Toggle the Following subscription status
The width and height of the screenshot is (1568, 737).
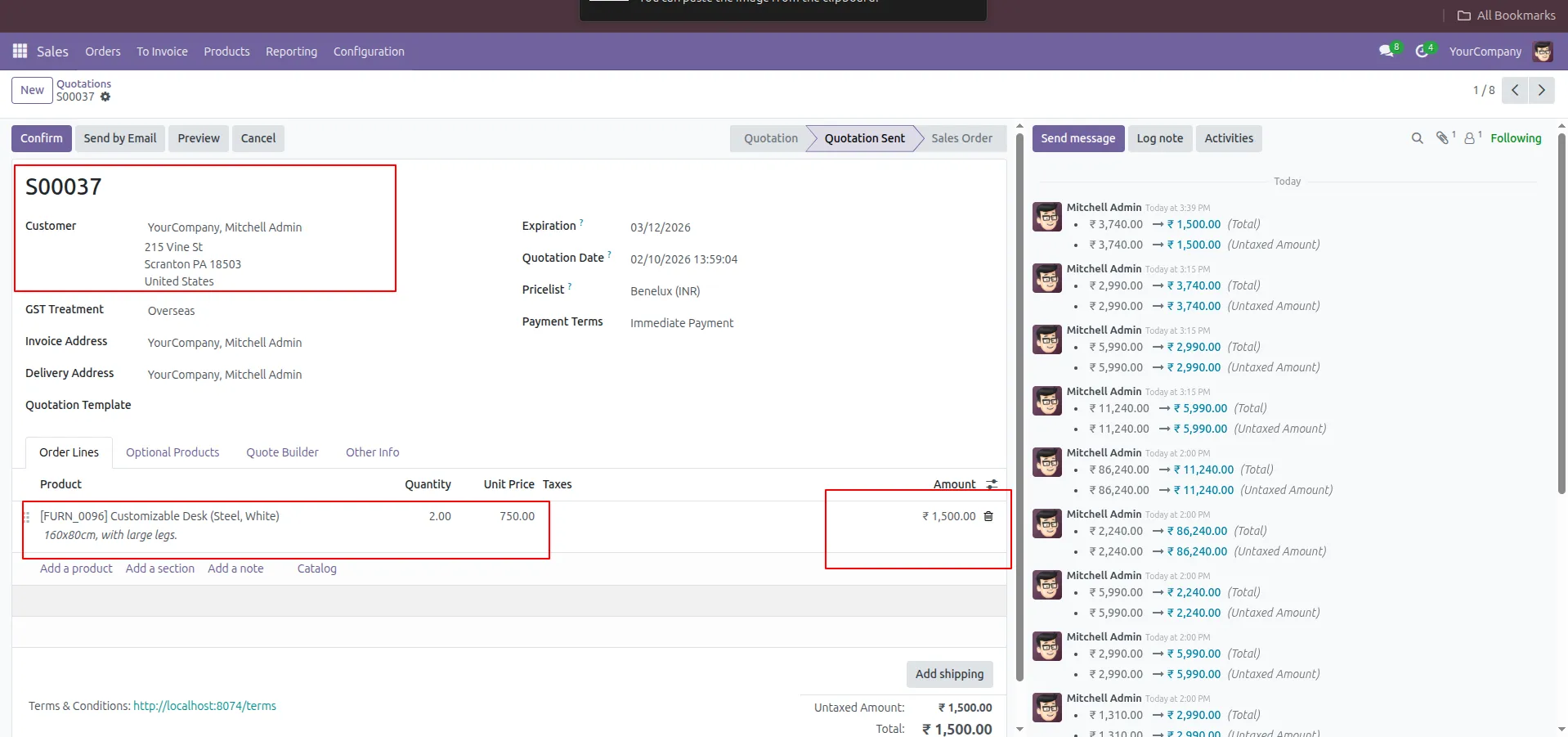point(1515,138)
